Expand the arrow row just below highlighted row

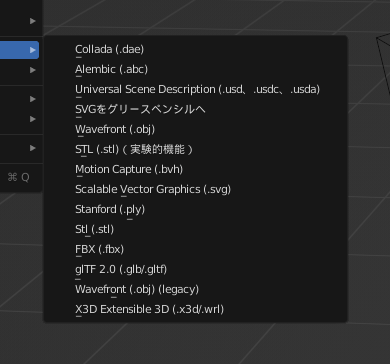tap(33, 70)
